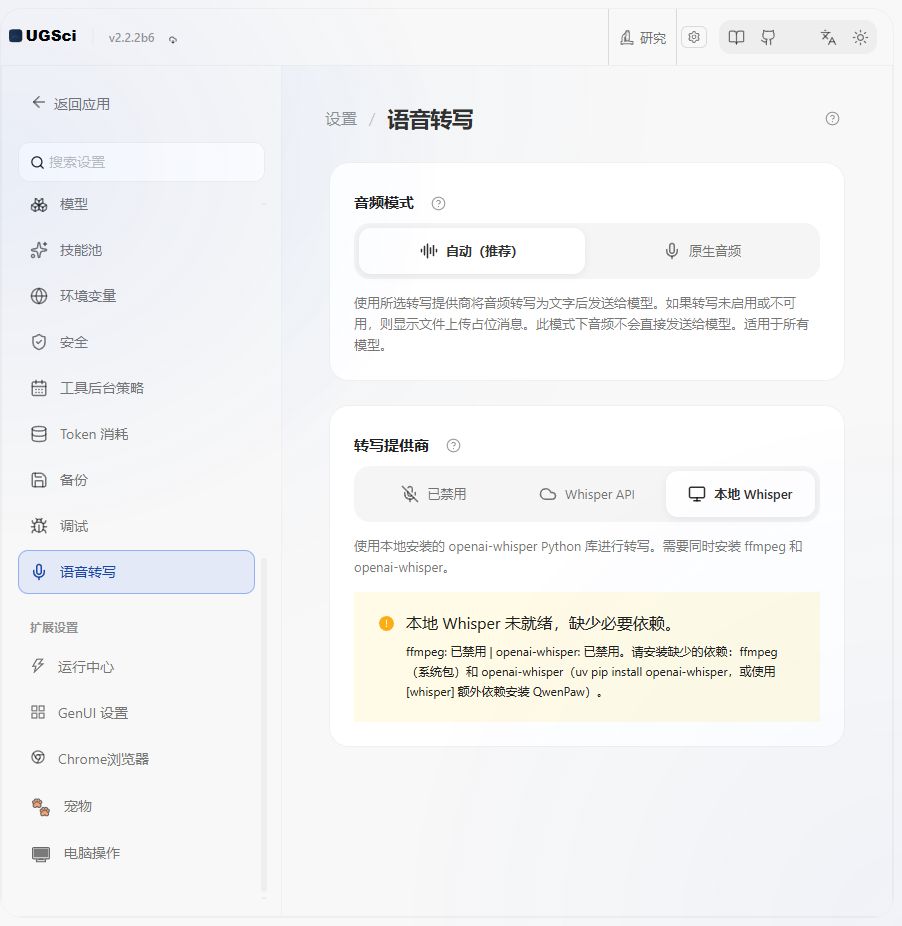Select 自动 (推荐) audio mode

pos(471,251)
